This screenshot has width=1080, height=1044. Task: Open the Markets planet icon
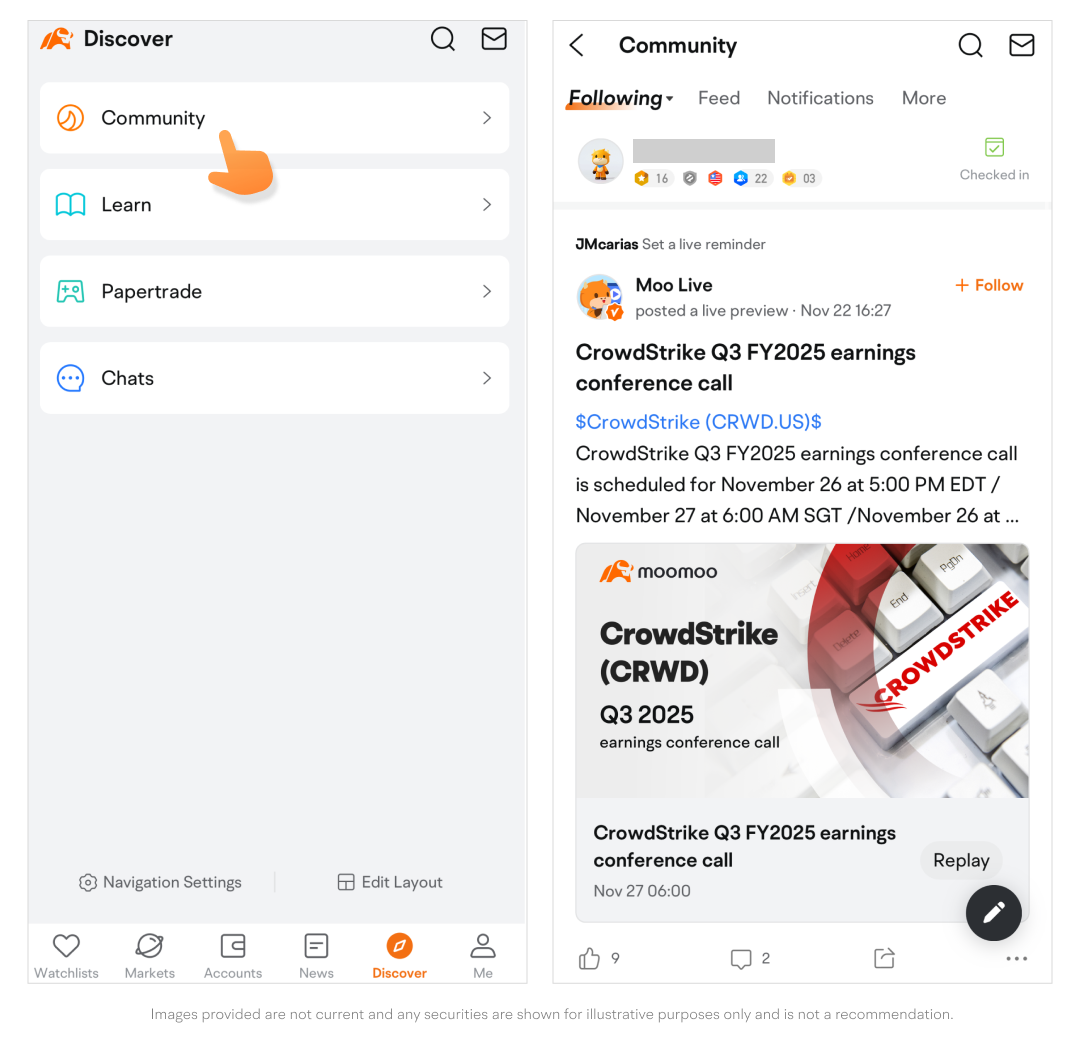149,946
